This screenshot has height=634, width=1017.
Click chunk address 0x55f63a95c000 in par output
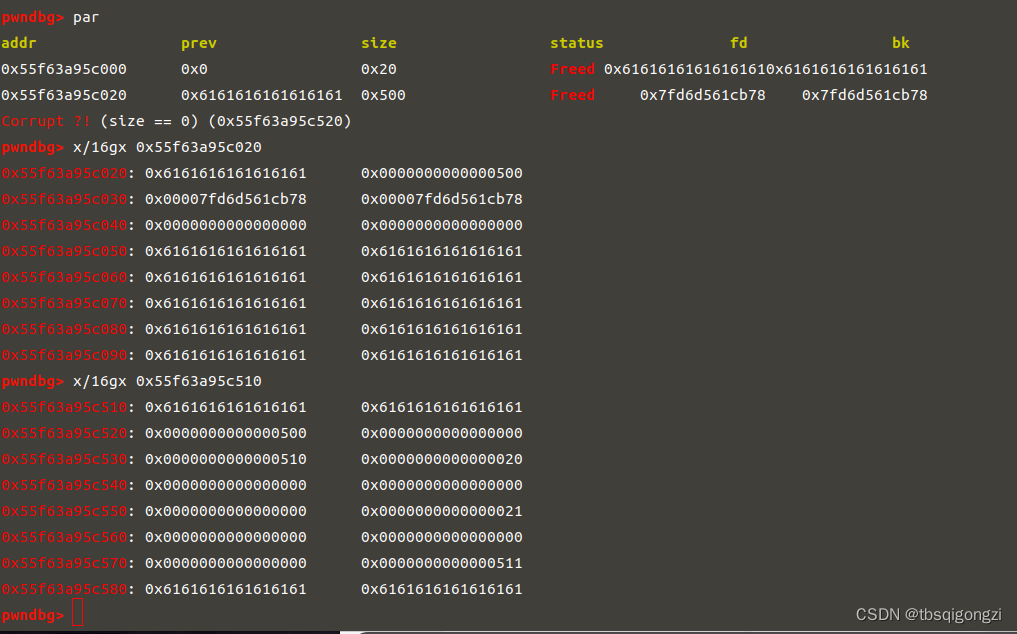pos(64,69)
